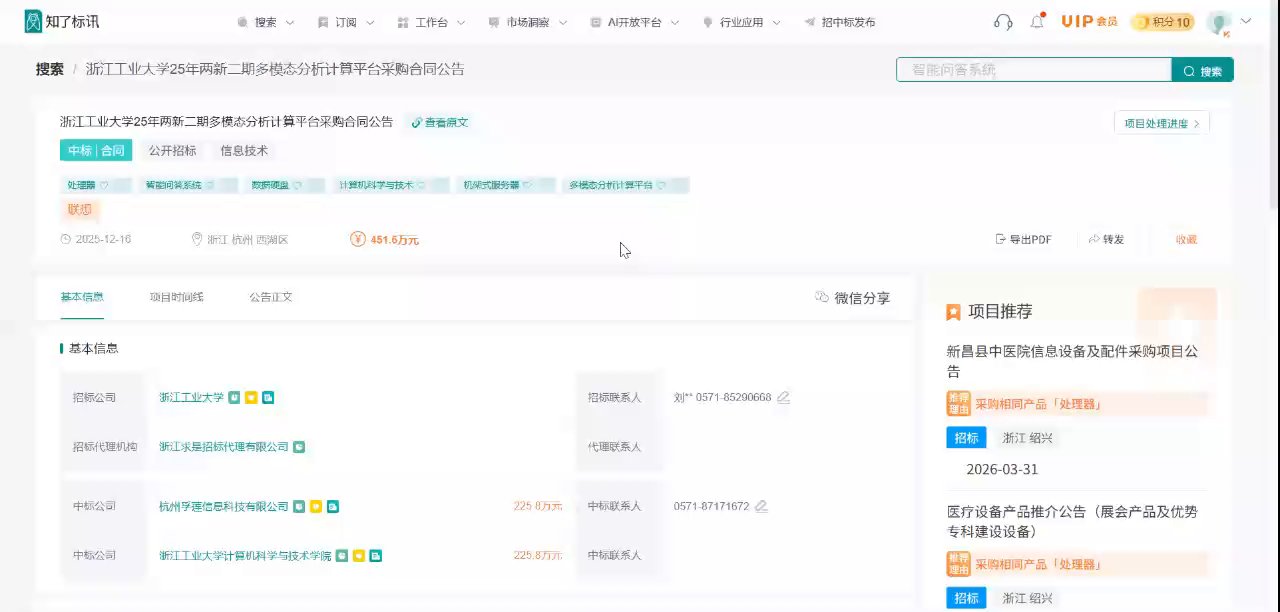
Task: Expand the 搜索 dropdown in the top navigation
Action: point(290,22)
